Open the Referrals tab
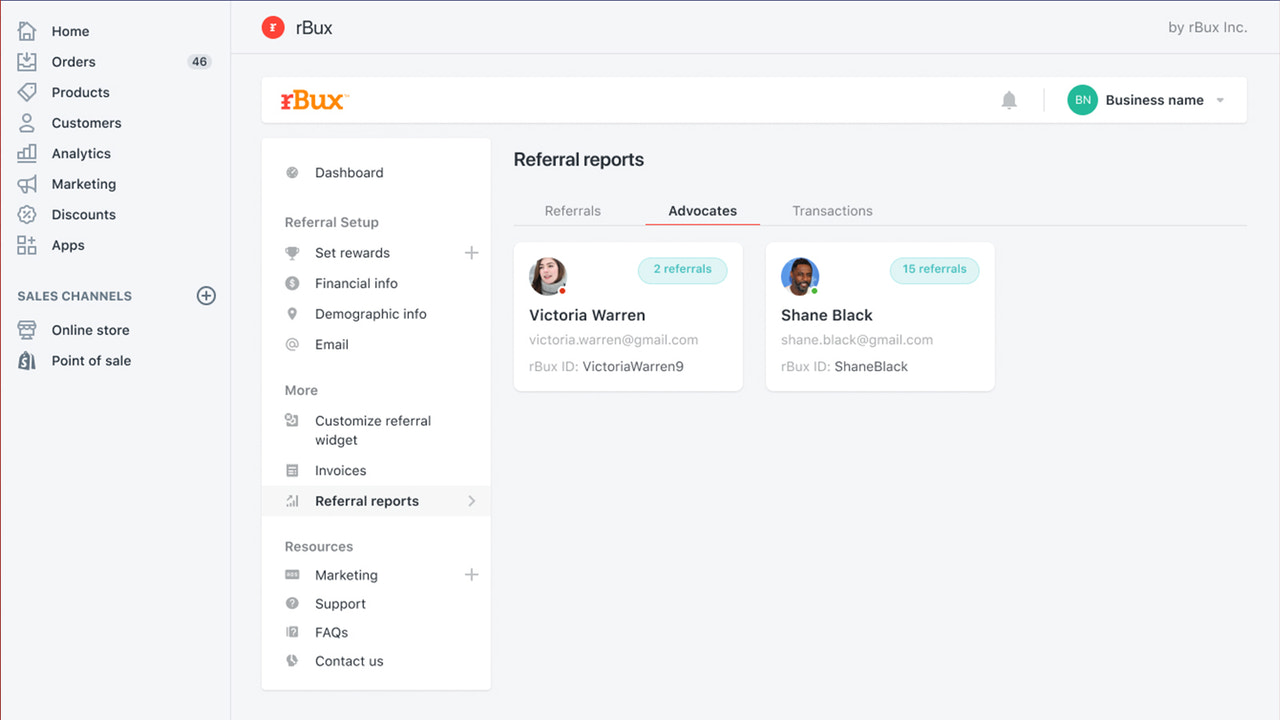 click(572, 211)
